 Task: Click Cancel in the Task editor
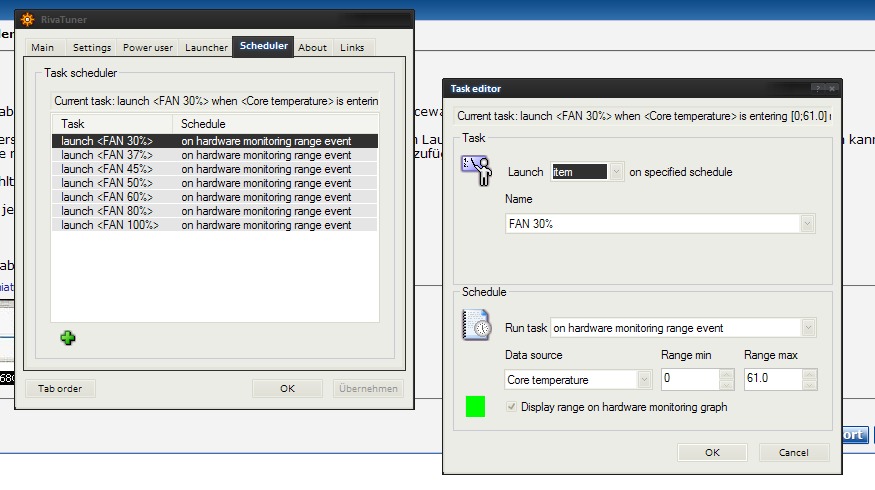(x=794, y=453)
